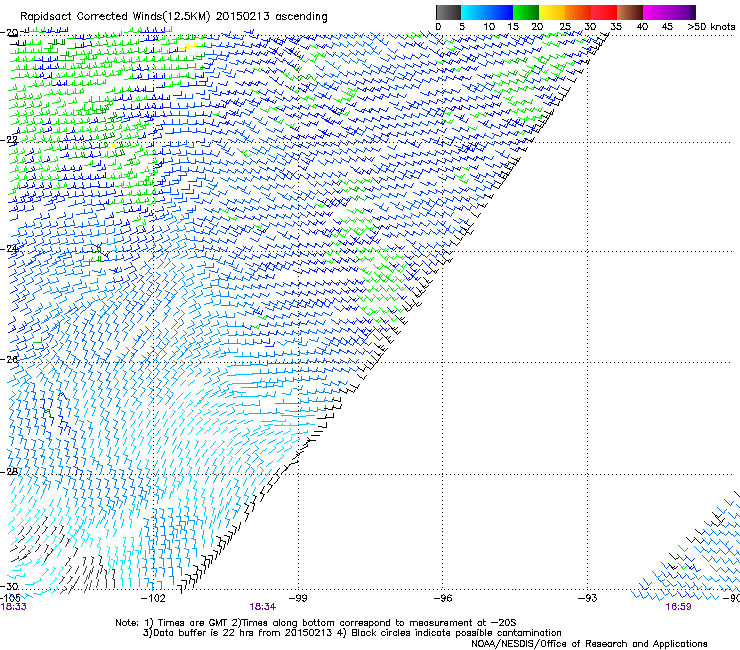Screen dimensions: 740x650
Task: Click the red legend color segment
Action: [x=604, y=12]
